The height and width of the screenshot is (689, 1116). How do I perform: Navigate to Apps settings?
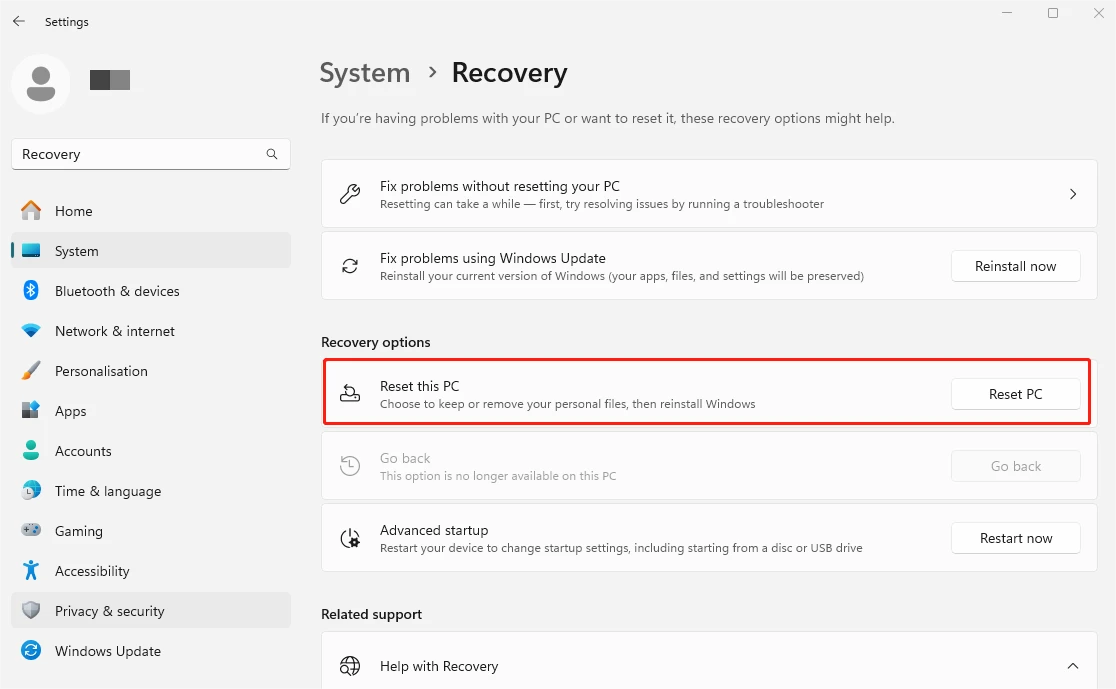click(x=151, y=411)
